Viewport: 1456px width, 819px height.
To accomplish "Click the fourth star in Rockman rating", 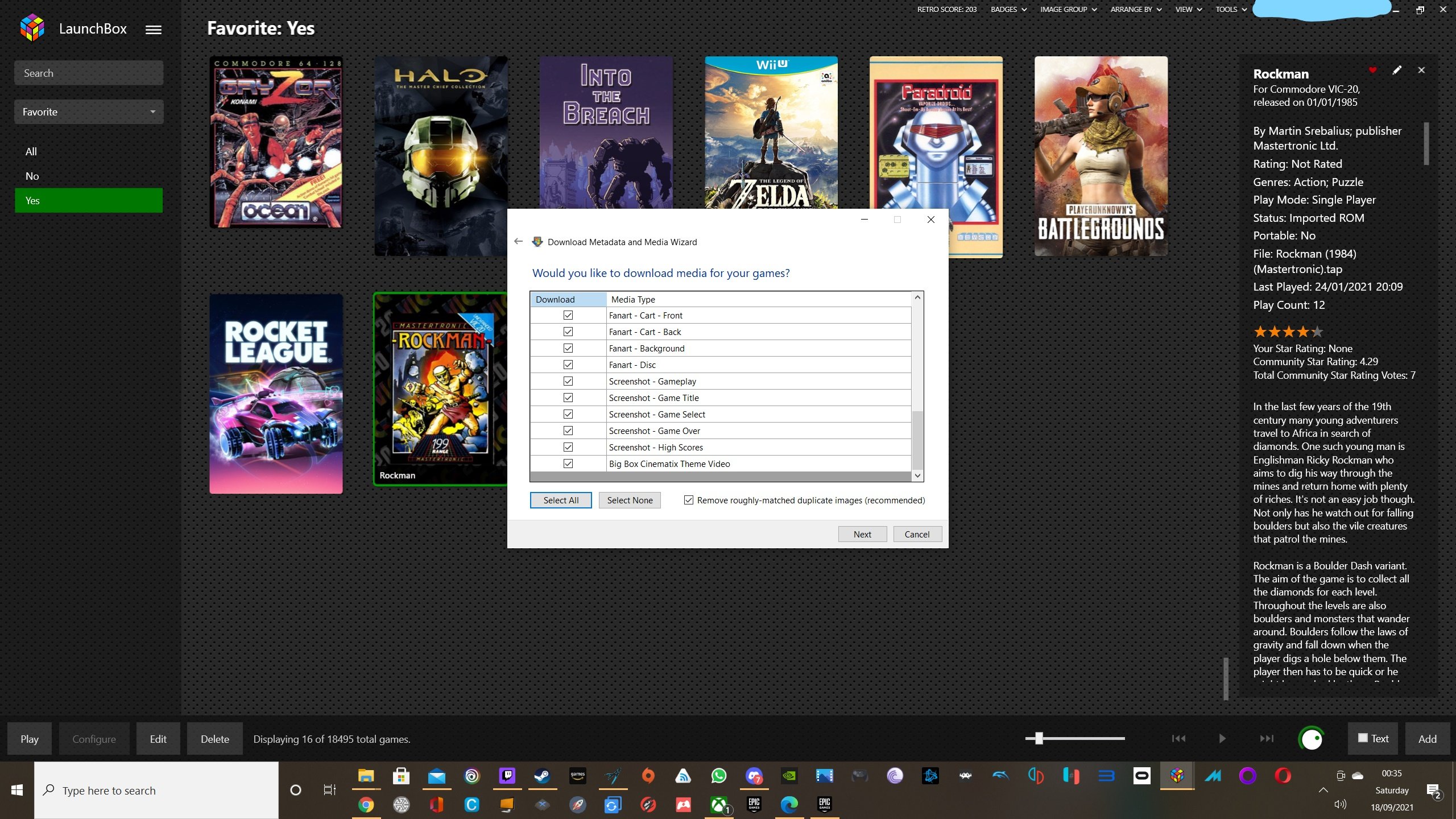I will (x=1303, y=332).
